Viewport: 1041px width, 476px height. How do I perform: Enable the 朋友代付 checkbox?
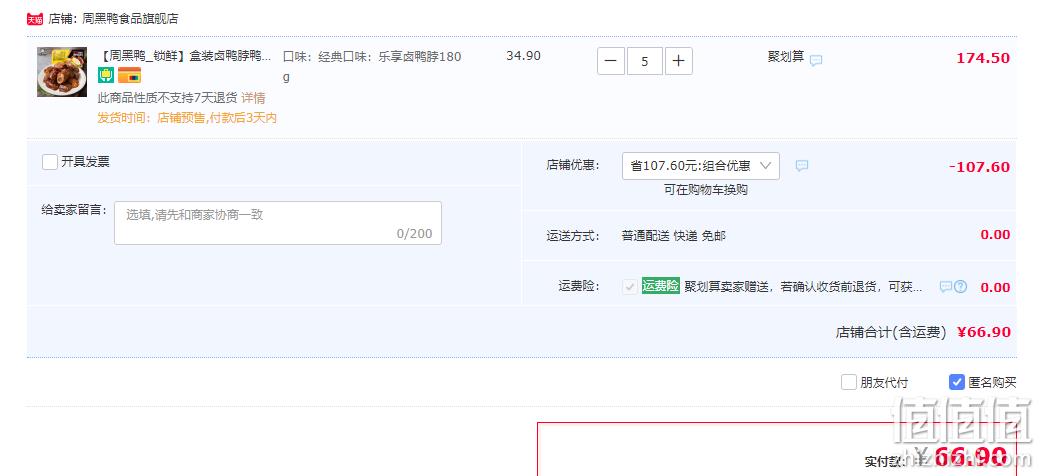[848, 382]
